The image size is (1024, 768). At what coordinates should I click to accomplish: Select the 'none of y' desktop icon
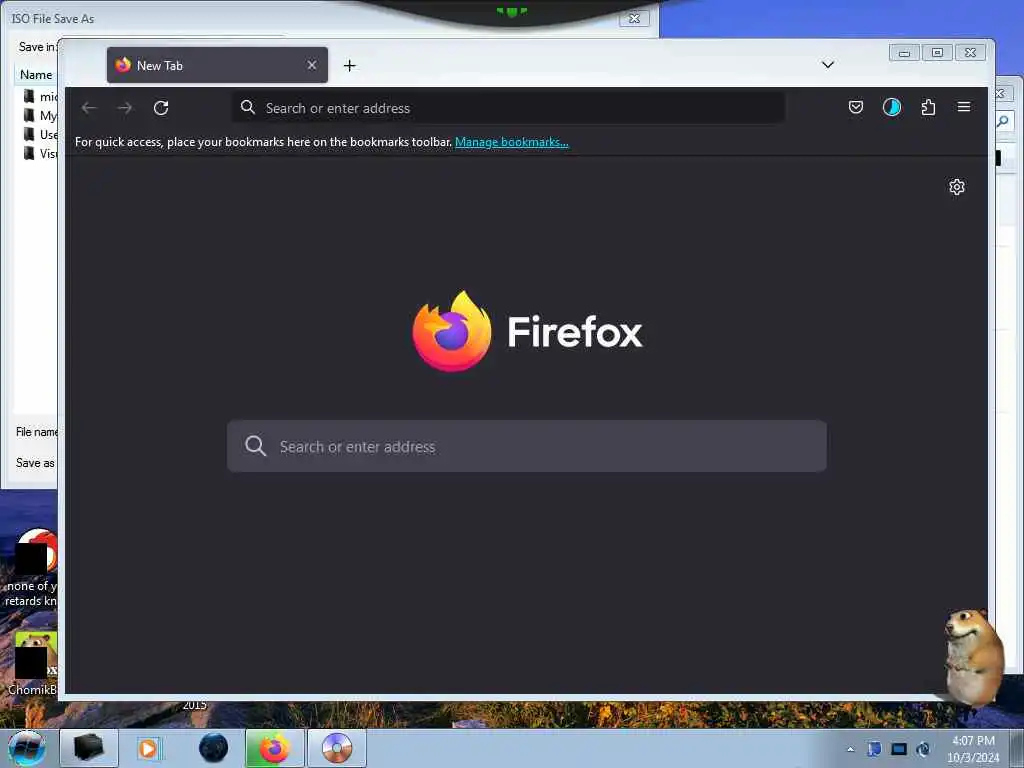coord(31,568)
